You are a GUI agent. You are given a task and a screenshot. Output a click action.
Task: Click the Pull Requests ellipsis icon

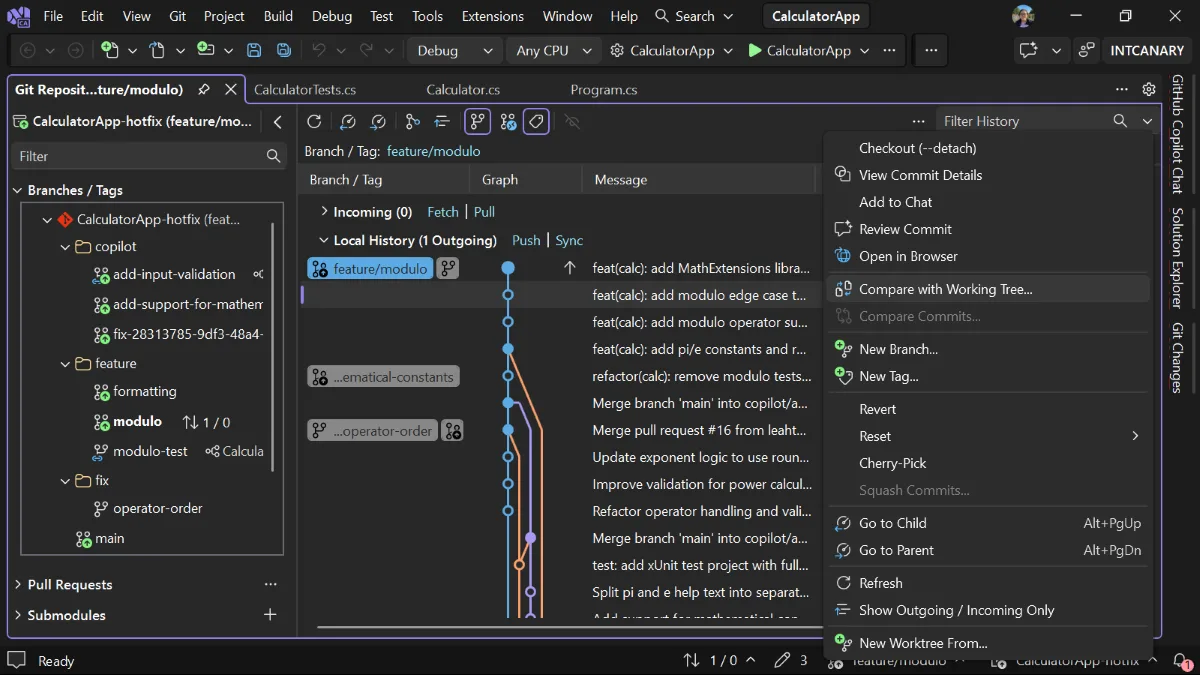coord(270,584)
